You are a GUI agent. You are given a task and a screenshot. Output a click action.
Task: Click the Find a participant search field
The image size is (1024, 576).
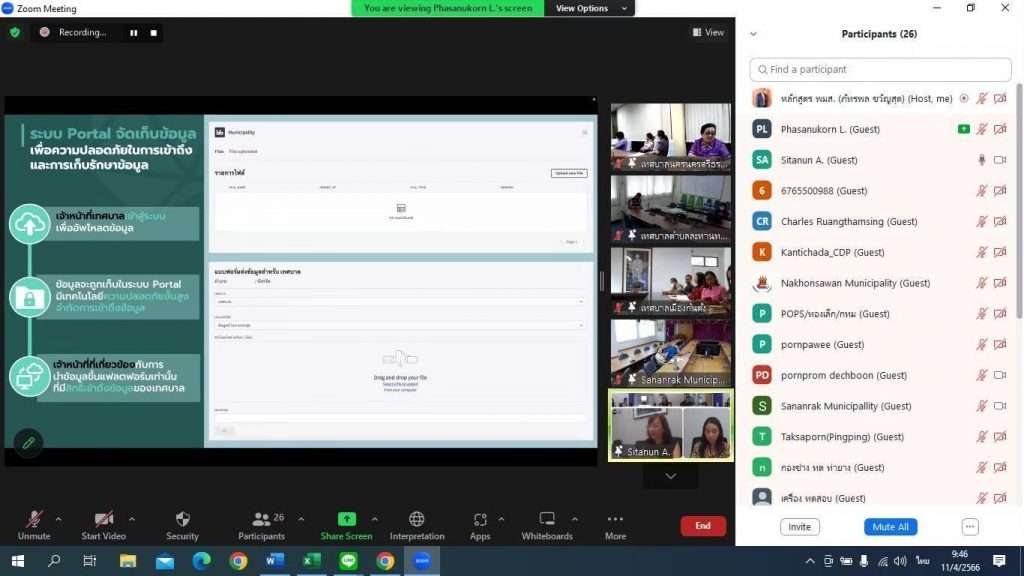tap(880, 70)
